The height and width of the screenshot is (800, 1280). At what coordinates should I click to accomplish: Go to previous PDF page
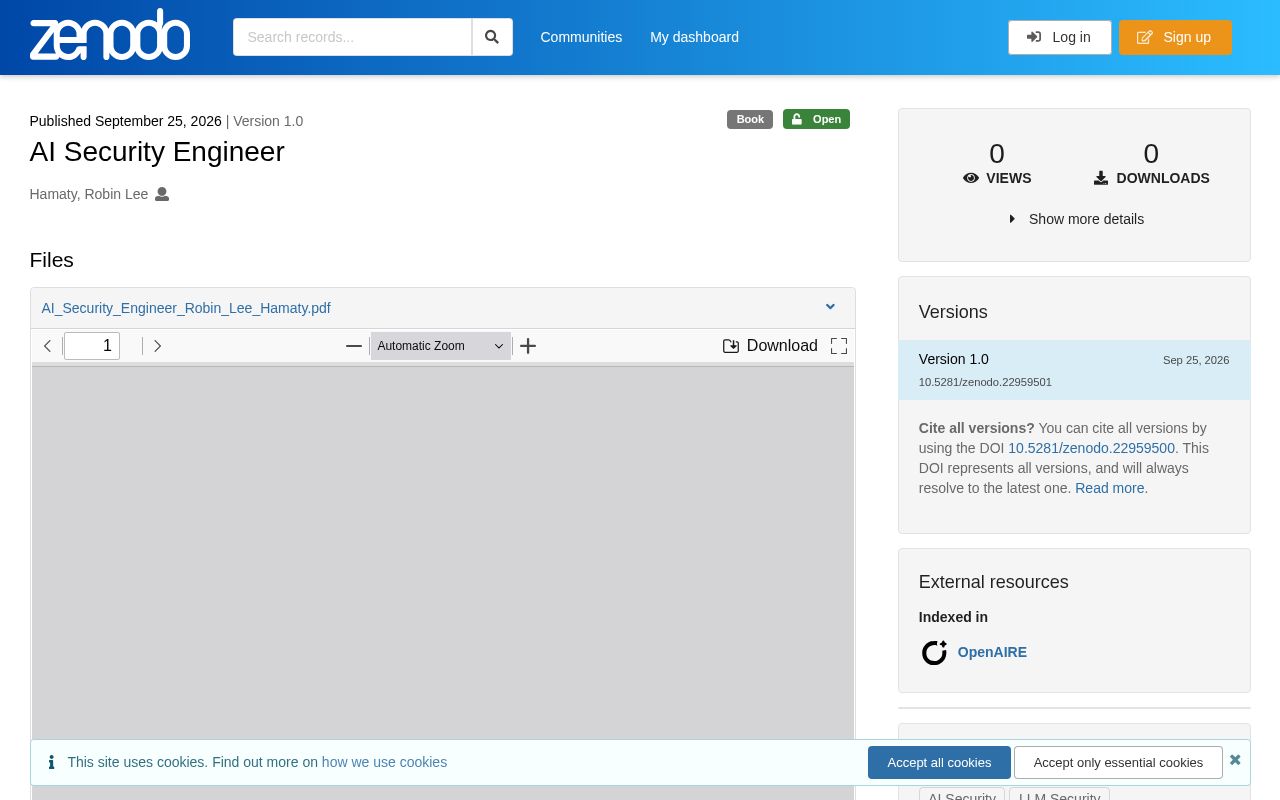47,346
